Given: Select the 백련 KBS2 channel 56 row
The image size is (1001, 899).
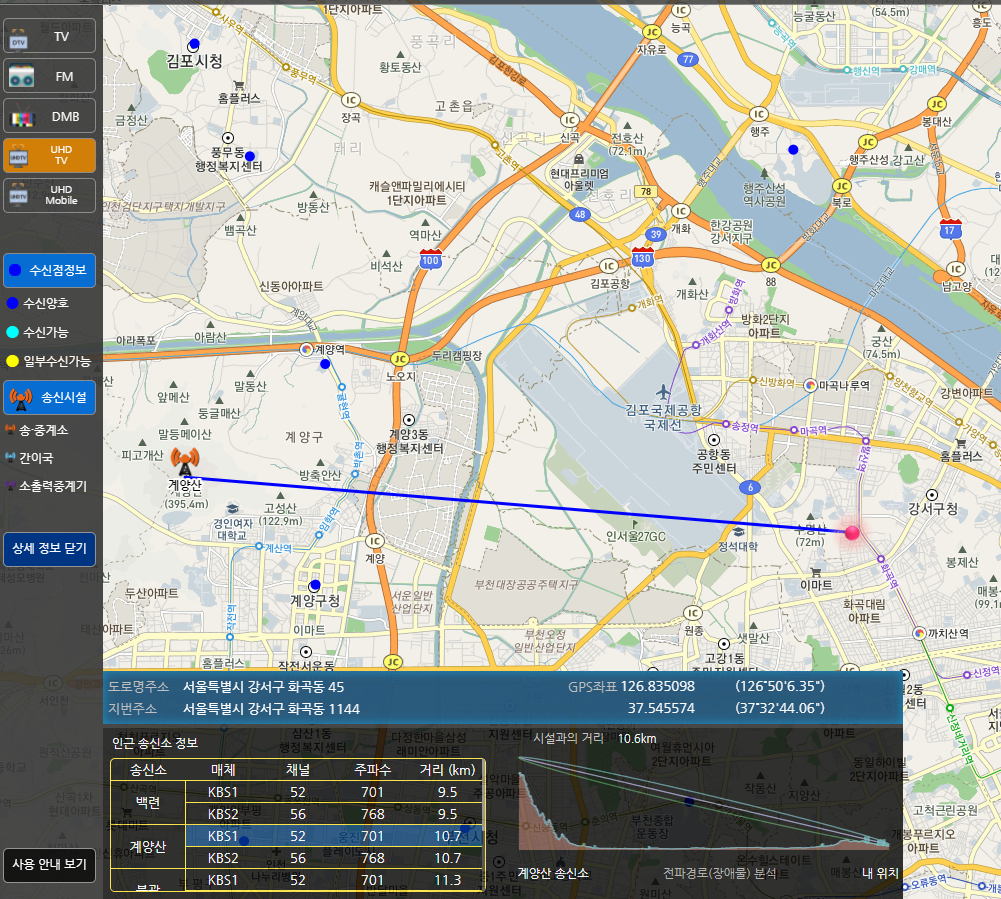Looking at the screenshot, I should pos(335,814).
